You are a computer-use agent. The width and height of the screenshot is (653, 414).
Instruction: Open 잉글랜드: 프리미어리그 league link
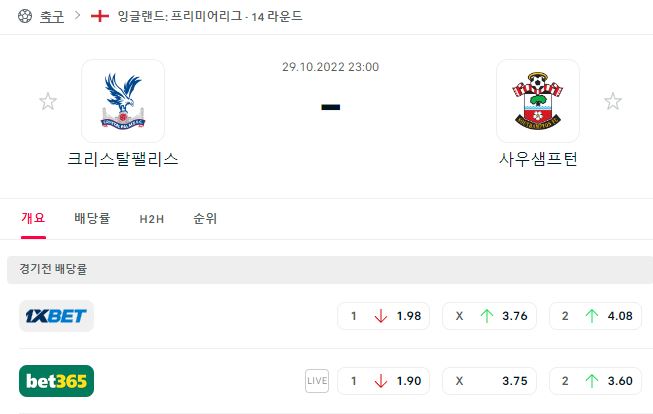(180, 16)
